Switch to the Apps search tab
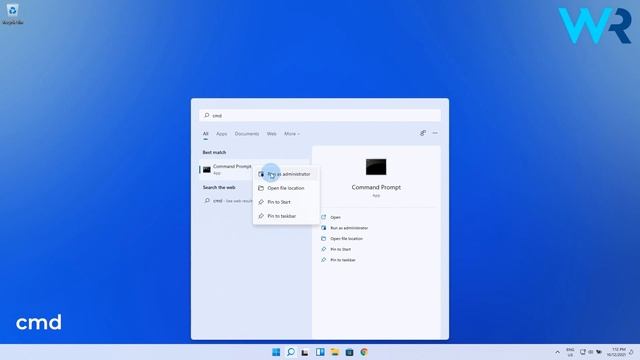The width and height of the screenshot is (640, 360). click(222, 134)
